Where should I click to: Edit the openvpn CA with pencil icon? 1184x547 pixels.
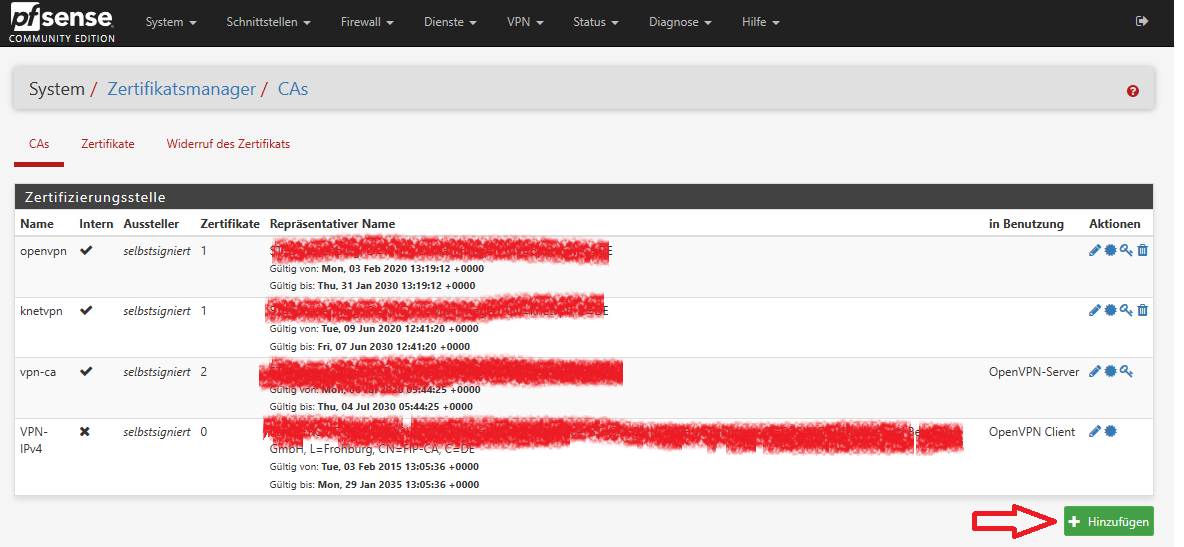(x=1094, y=251)
